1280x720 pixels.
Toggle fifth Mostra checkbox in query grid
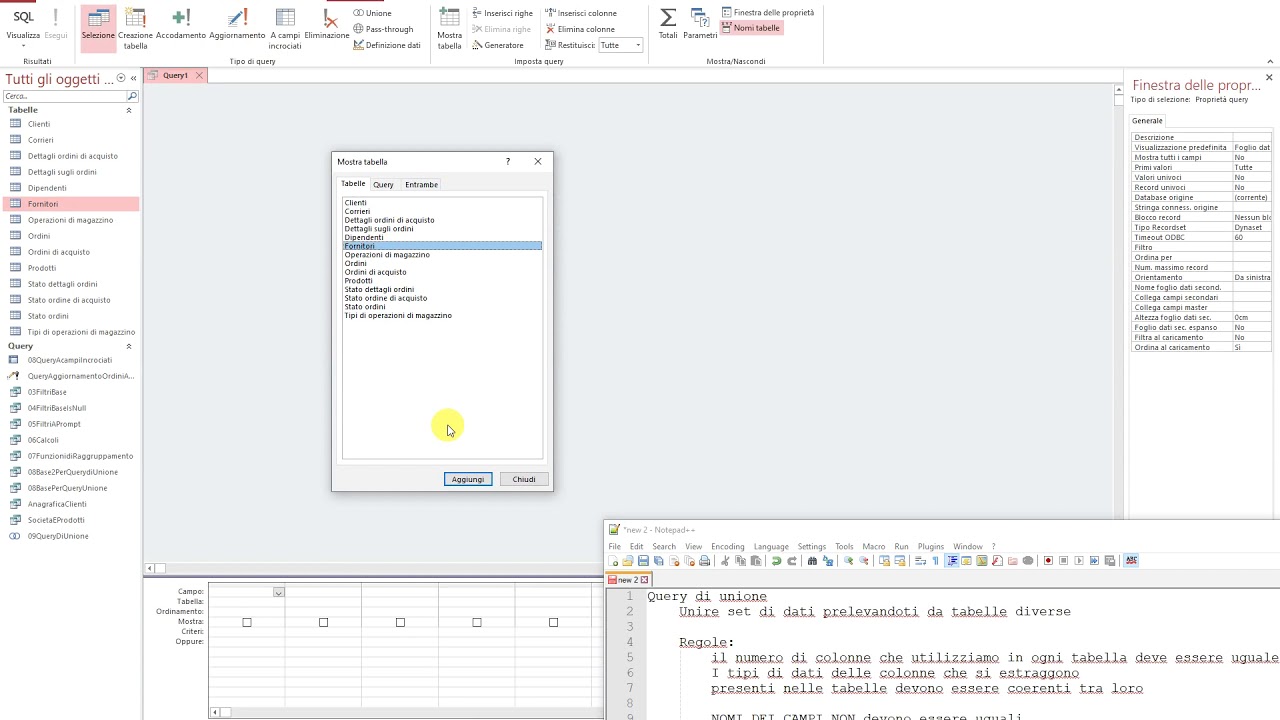553,622
